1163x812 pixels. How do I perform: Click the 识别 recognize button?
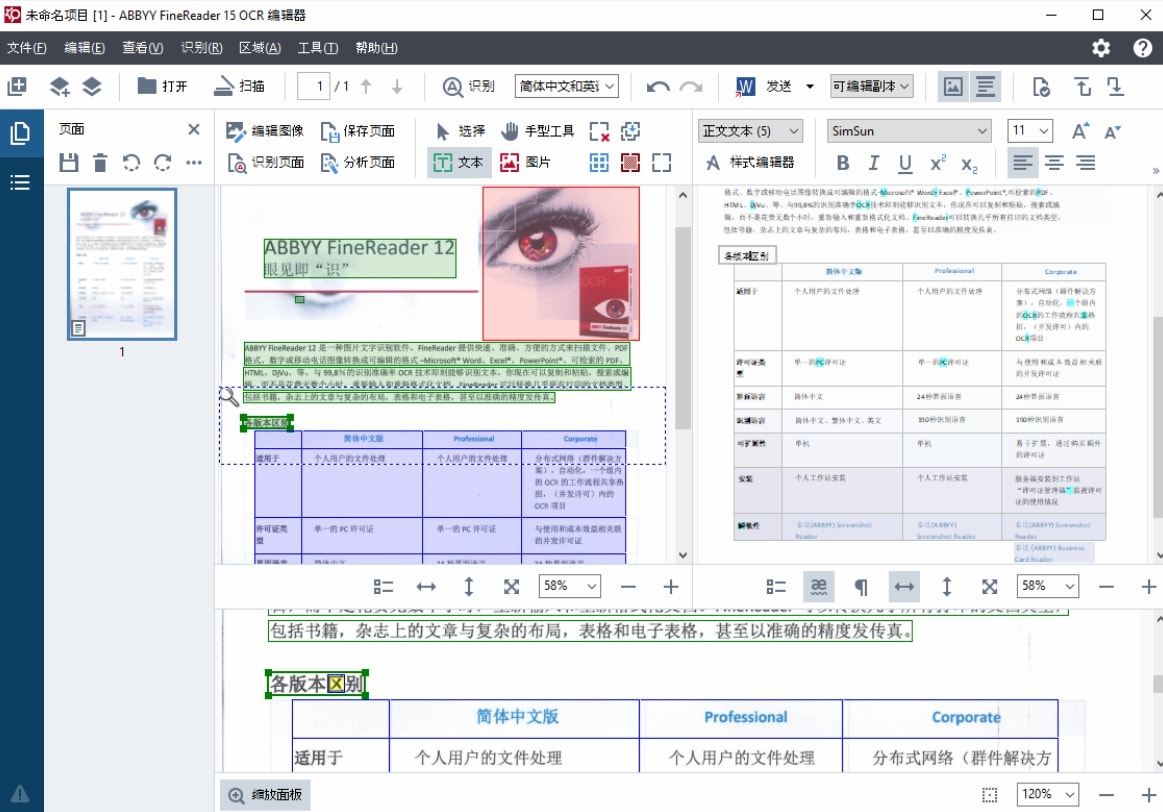[x=468, y=86]
